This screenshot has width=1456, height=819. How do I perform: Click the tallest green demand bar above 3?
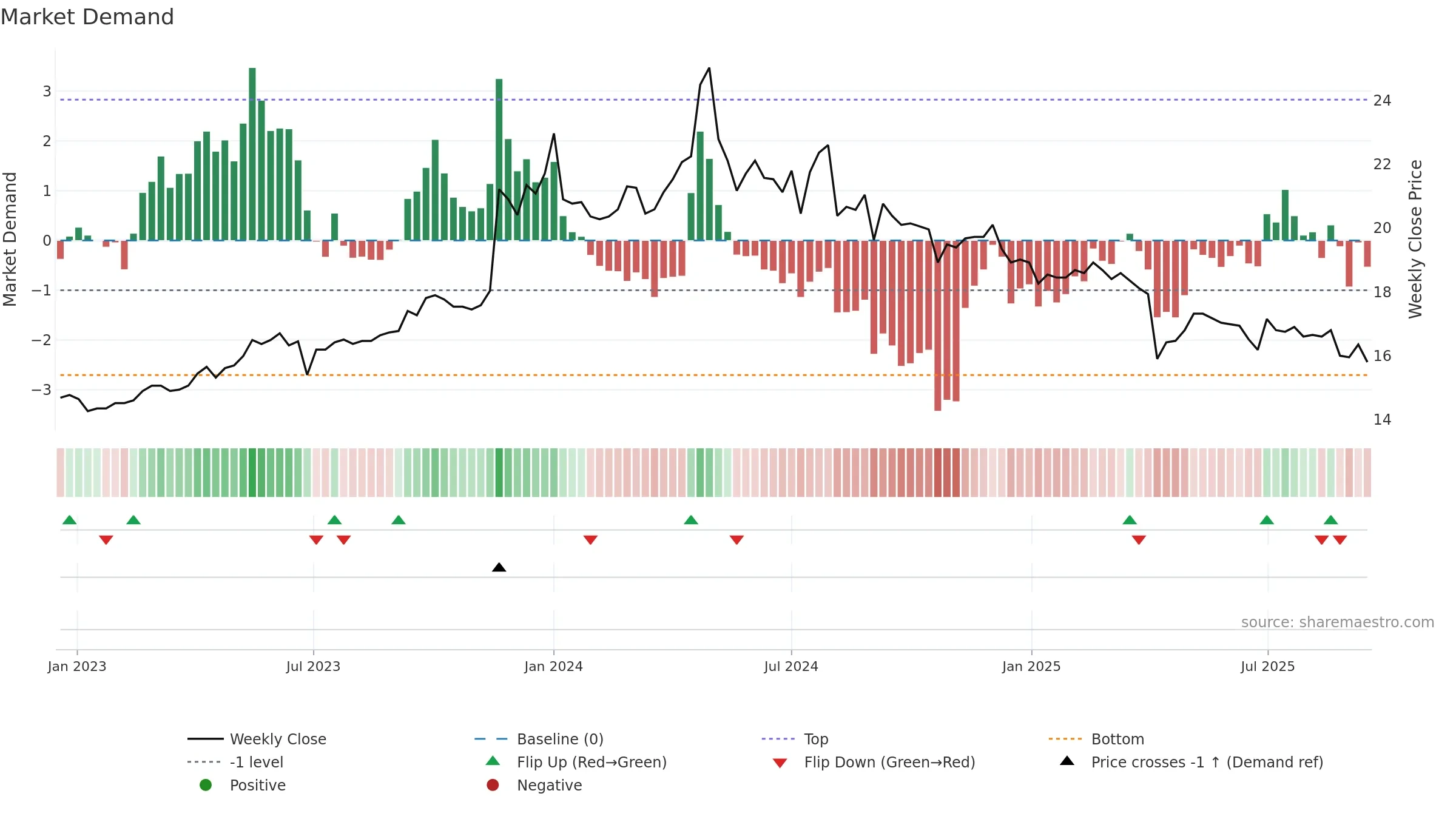(x=252, y=154)
